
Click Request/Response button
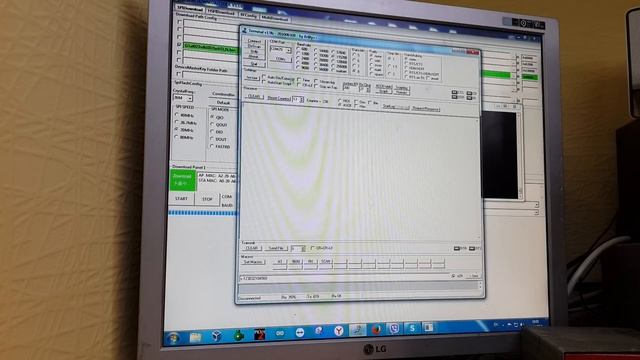click(425, 108)
